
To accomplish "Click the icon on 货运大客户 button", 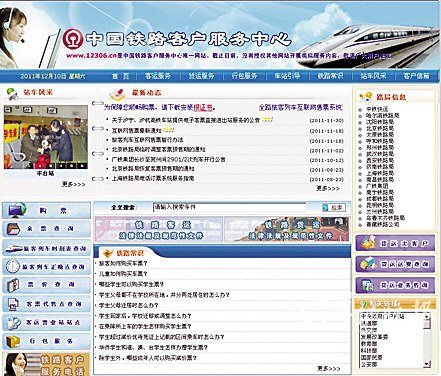I will 369,243.
